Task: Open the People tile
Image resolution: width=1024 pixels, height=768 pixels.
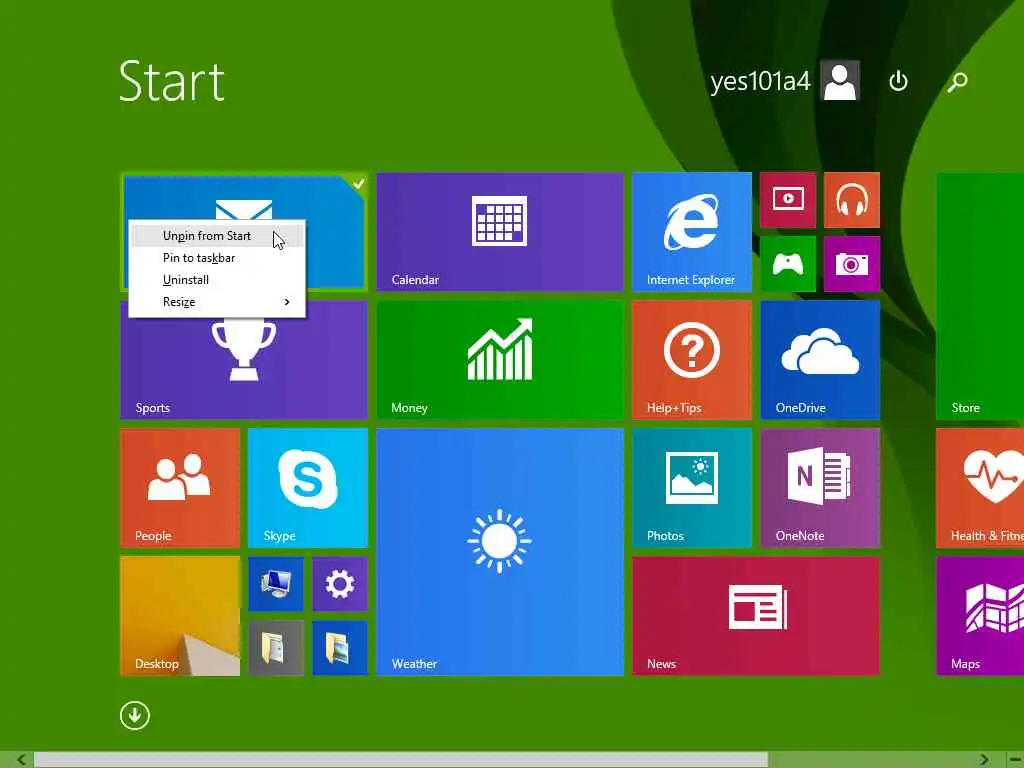Action: point(180,488)
